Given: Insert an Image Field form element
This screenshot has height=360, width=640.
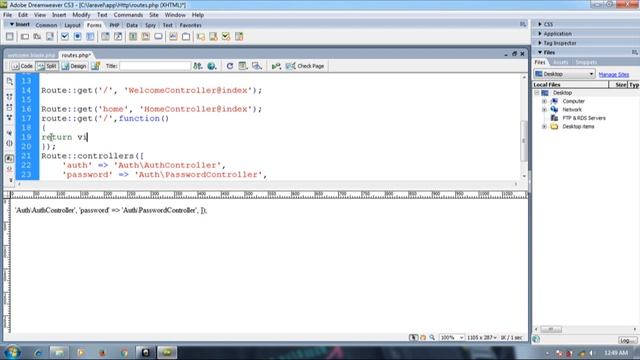Looking at the screenshot, I should click(133, 37).
